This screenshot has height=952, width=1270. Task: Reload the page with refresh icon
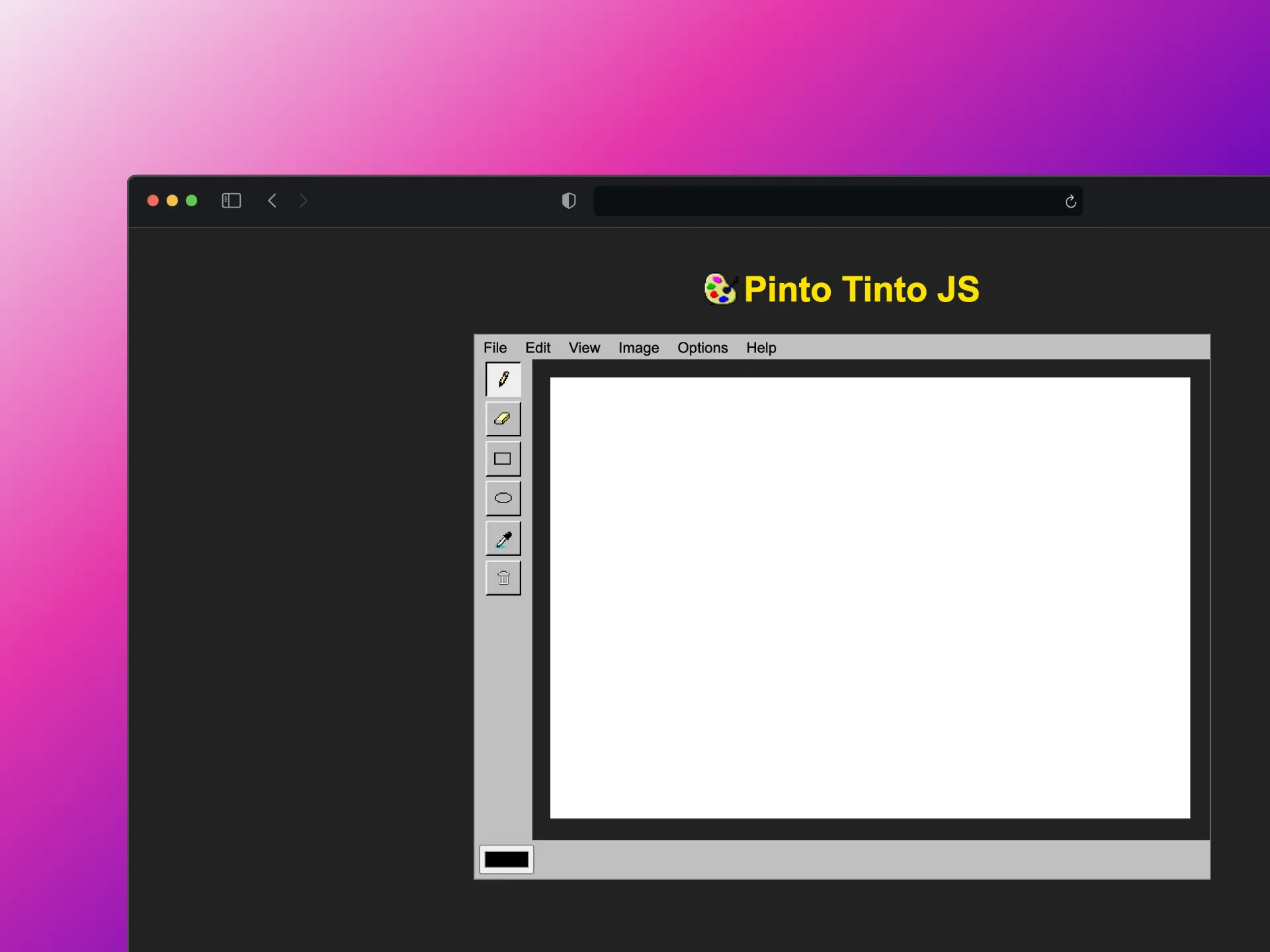1070,202
